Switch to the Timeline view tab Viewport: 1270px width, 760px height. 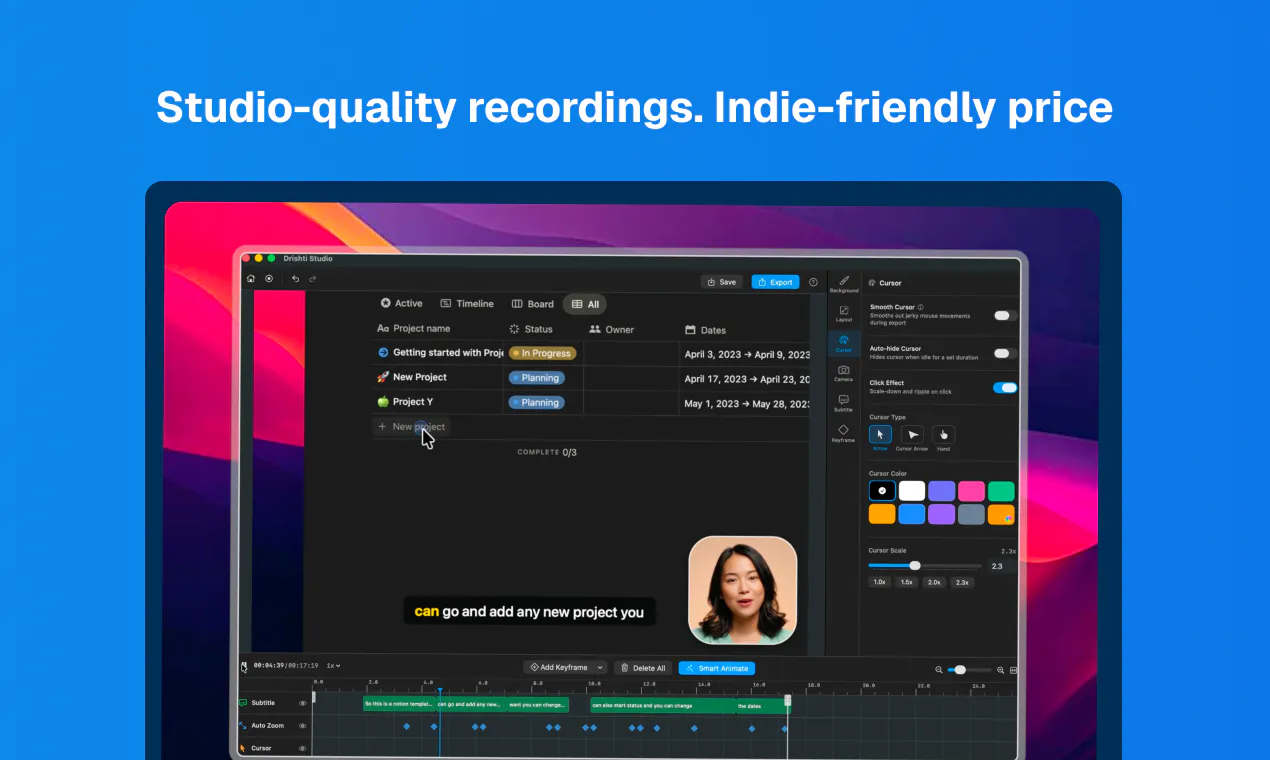point(467,303)
